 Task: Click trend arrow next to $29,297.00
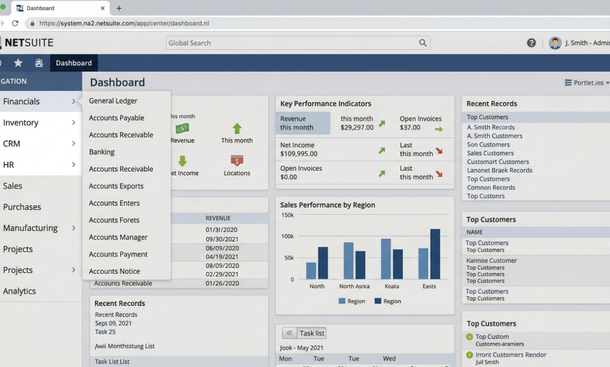coord(382,123)
